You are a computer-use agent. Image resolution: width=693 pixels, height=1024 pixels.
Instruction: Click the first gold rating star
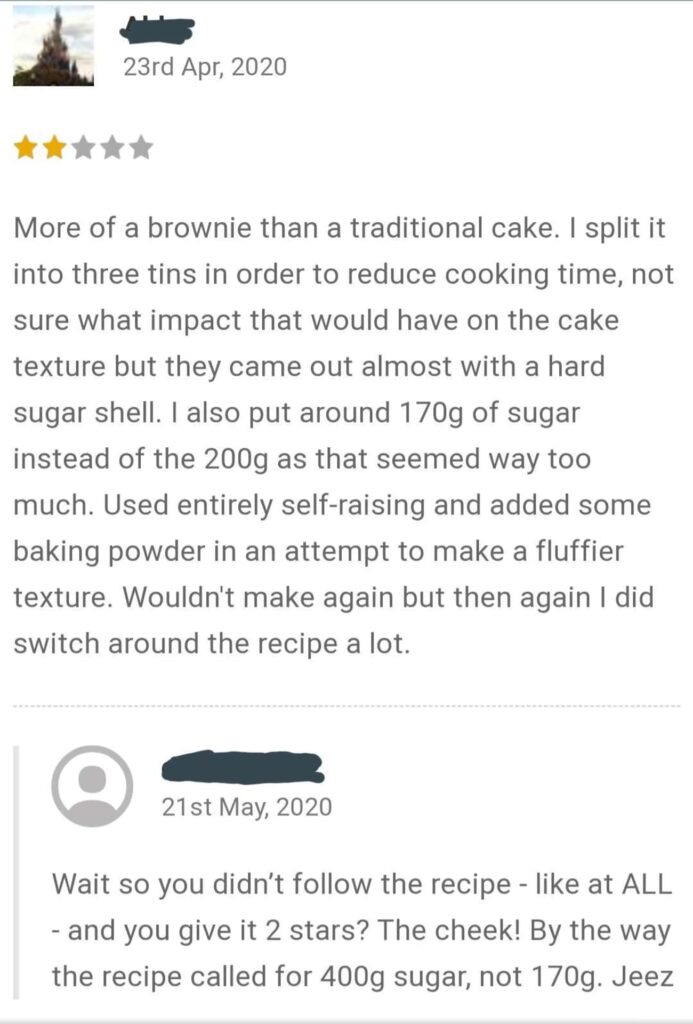tap(25, 148)
